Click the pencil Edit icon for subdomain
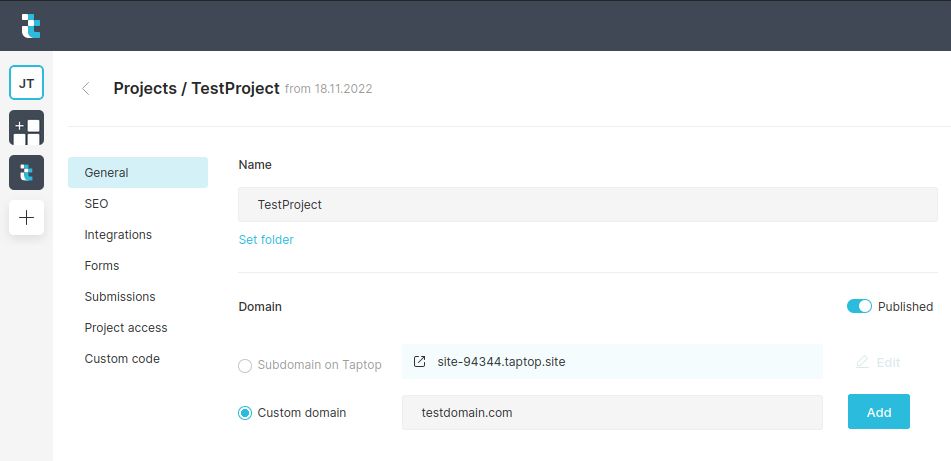The height and width of the screenshot is (461, 951). click(862, 362)
